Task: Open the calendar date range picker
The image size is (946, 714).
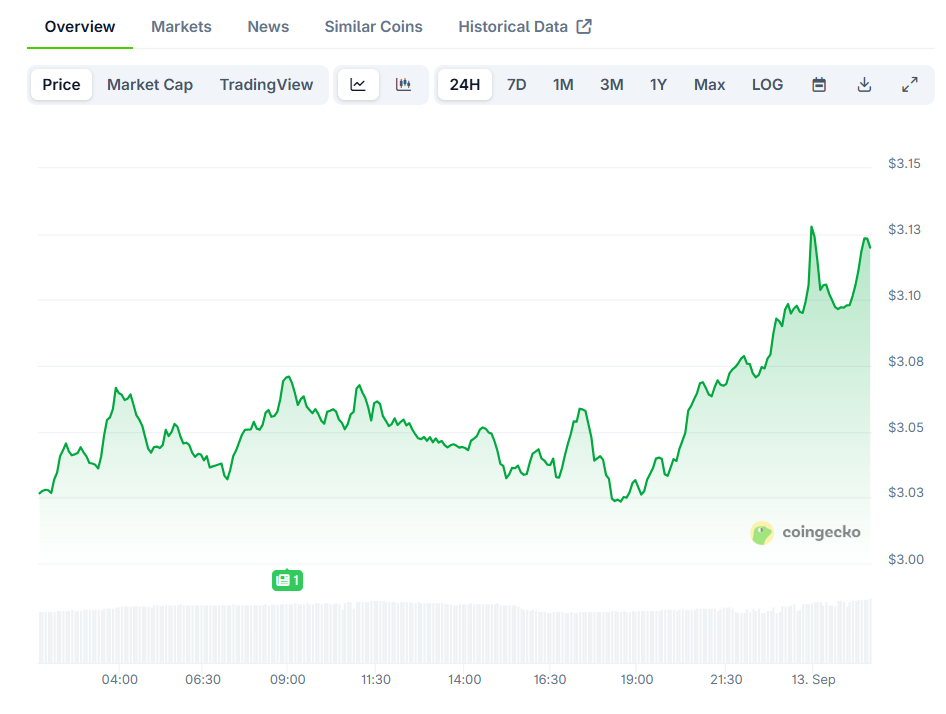Action: [x=819, y=85]
